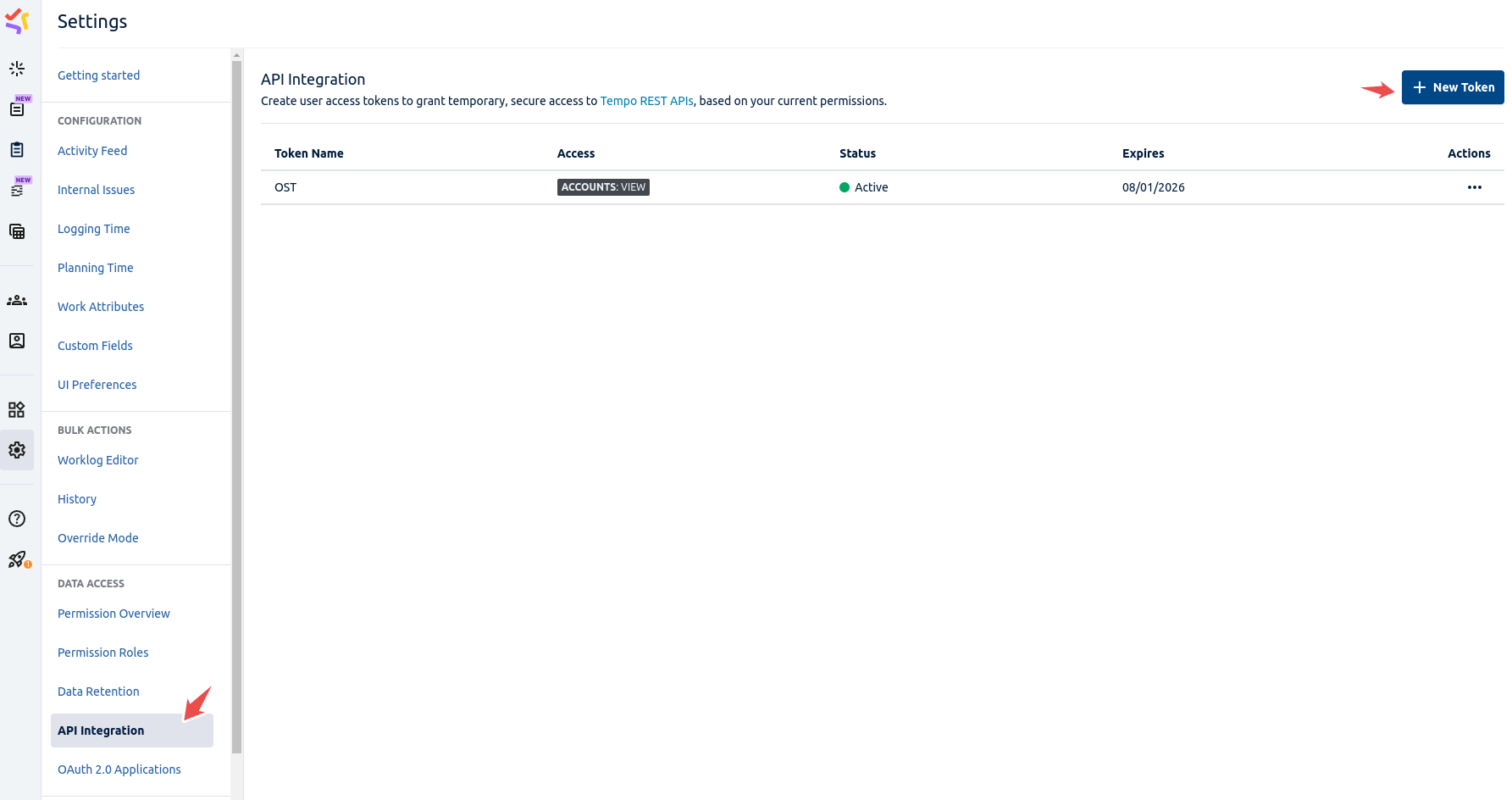Select Planning Time in sidebar

pos(95,268)
